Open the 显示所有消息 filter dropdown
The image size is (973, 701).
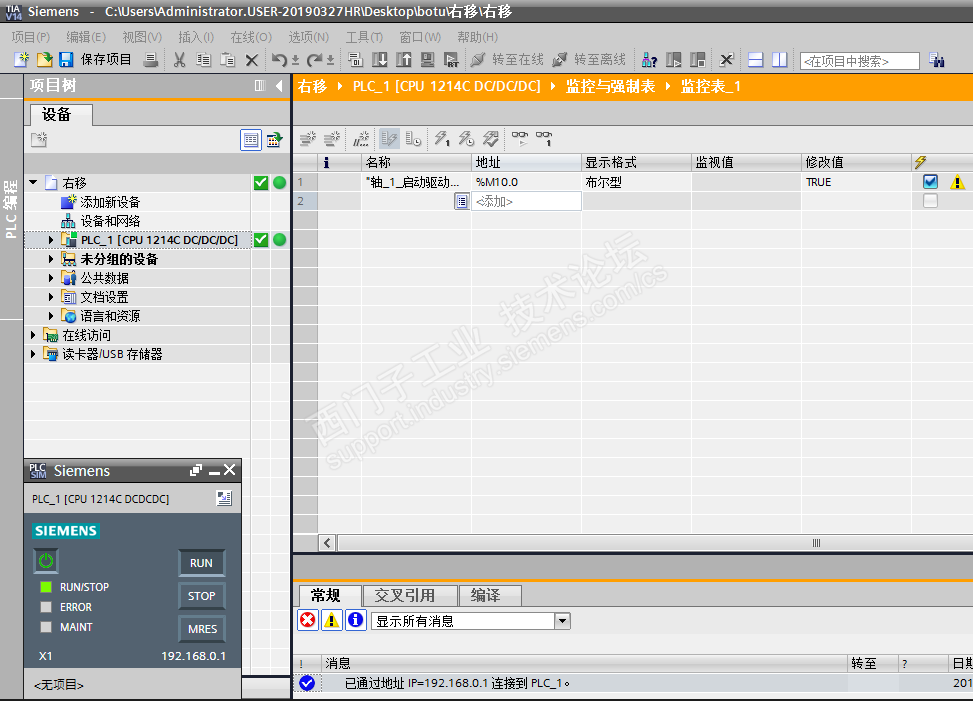tap(562, 620)
